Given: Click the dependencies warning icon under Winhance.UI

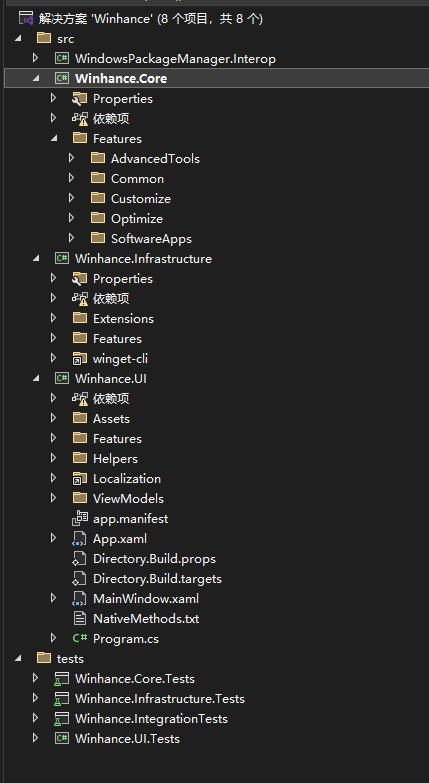Looking at the screenshot, I should tap(80, 398).
